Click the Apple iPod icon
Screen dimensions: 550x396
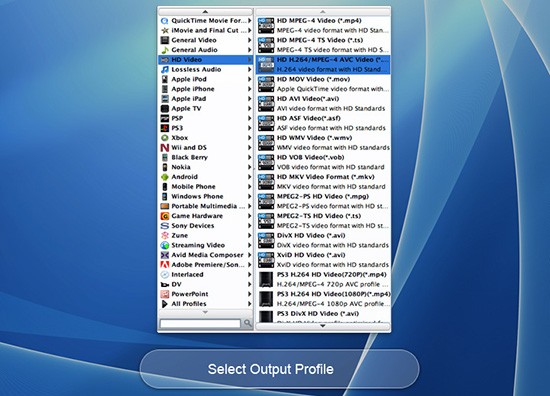(x=165, y=79)
